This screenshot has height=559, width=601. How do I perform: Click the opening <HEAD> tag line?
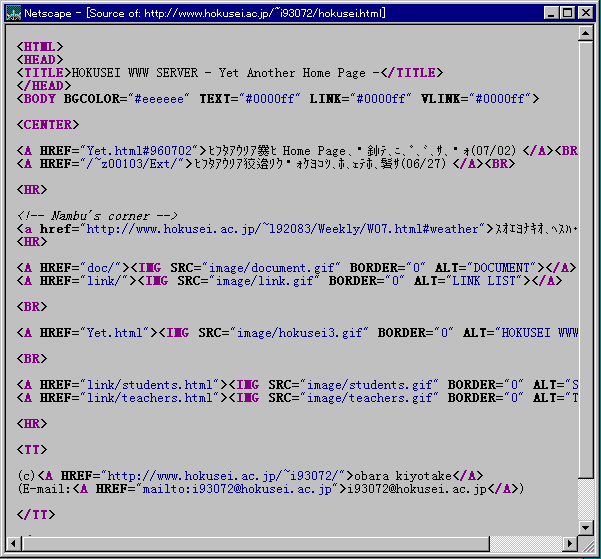(x=39, y=60)
